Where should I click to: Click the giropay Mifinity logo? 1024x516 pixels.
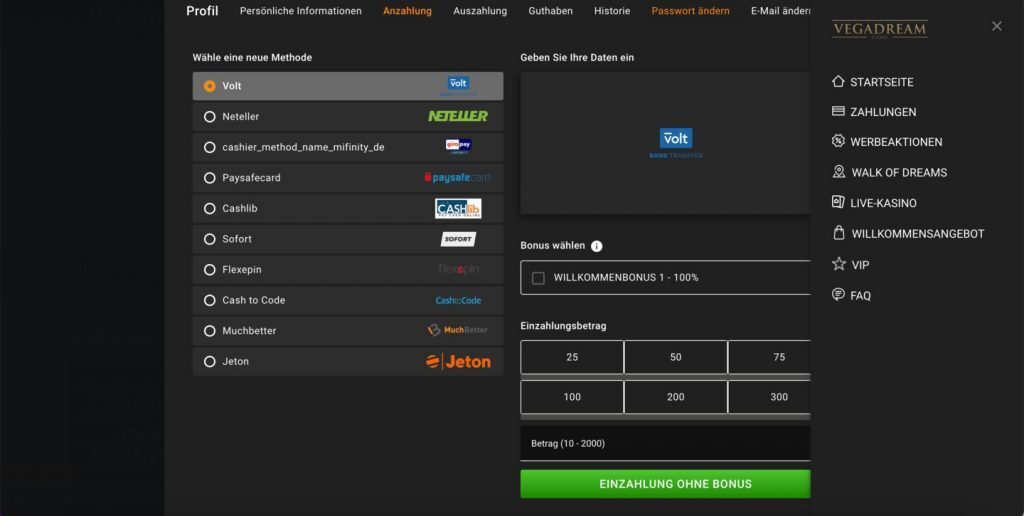point(458,146)
